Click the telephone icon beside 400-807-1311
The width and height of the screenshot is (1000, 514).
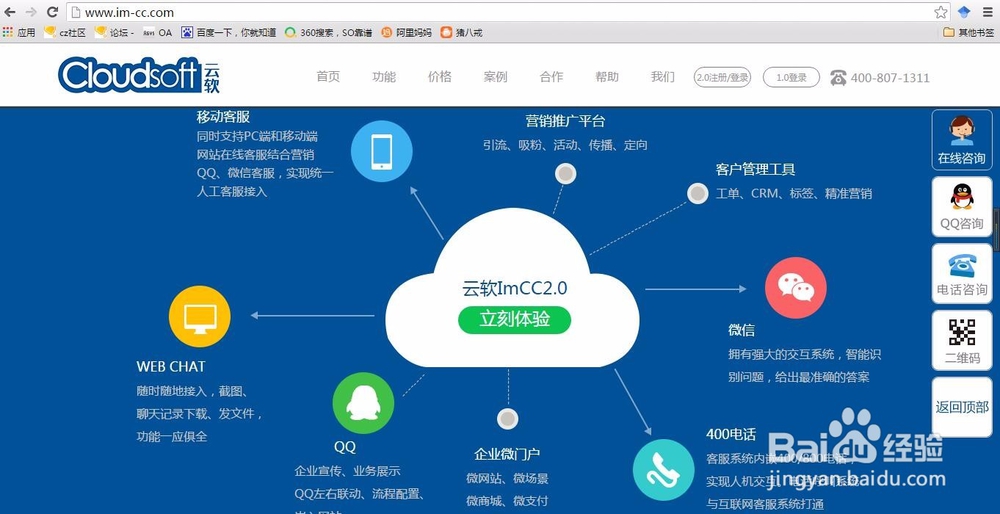tap(838, 78)
